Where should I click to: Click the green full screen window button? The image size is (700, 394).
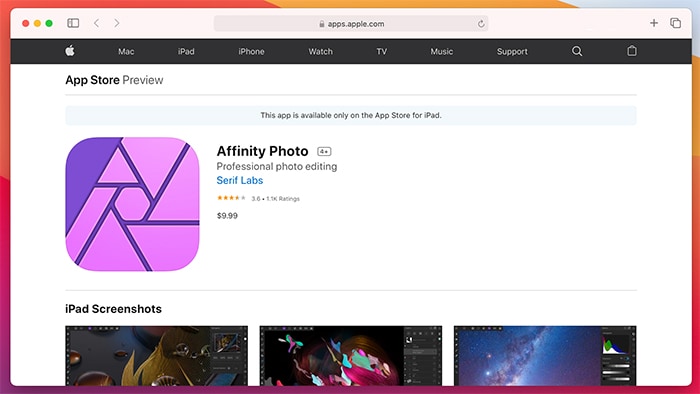click(x=49, y=23)
